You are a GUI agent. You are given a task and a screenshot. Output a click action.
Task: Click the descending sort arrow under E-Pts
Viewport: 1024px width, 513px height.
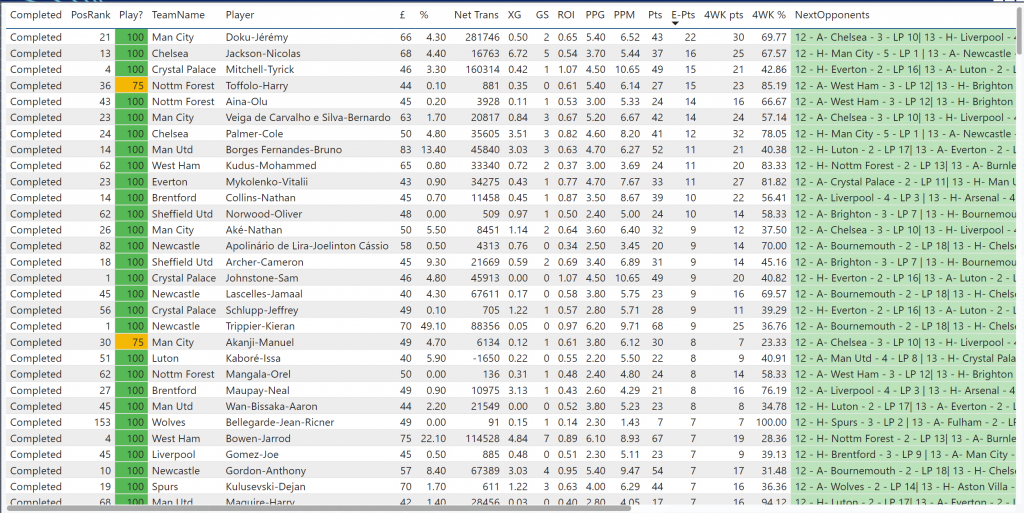(675, 23)
